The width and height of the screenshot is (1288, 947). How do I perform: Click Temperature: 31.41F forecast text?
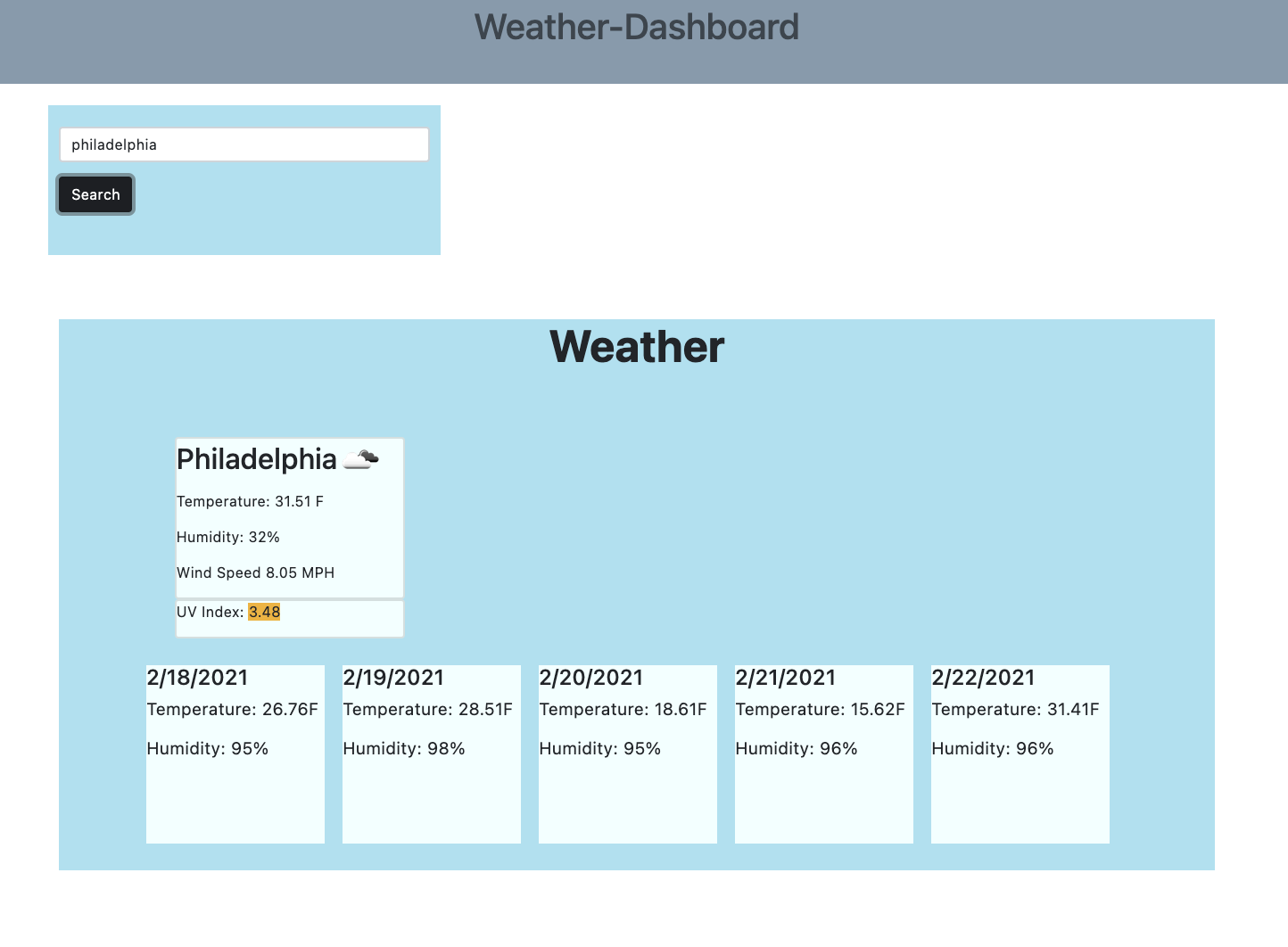pos(1016,710)
